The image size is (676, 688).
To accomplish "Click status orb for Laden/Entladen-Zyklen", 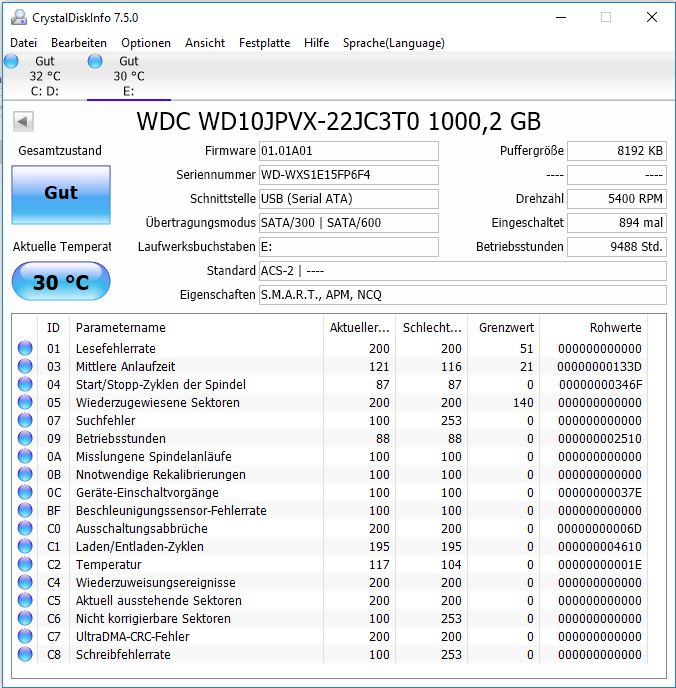I will (x=25, y=546).
